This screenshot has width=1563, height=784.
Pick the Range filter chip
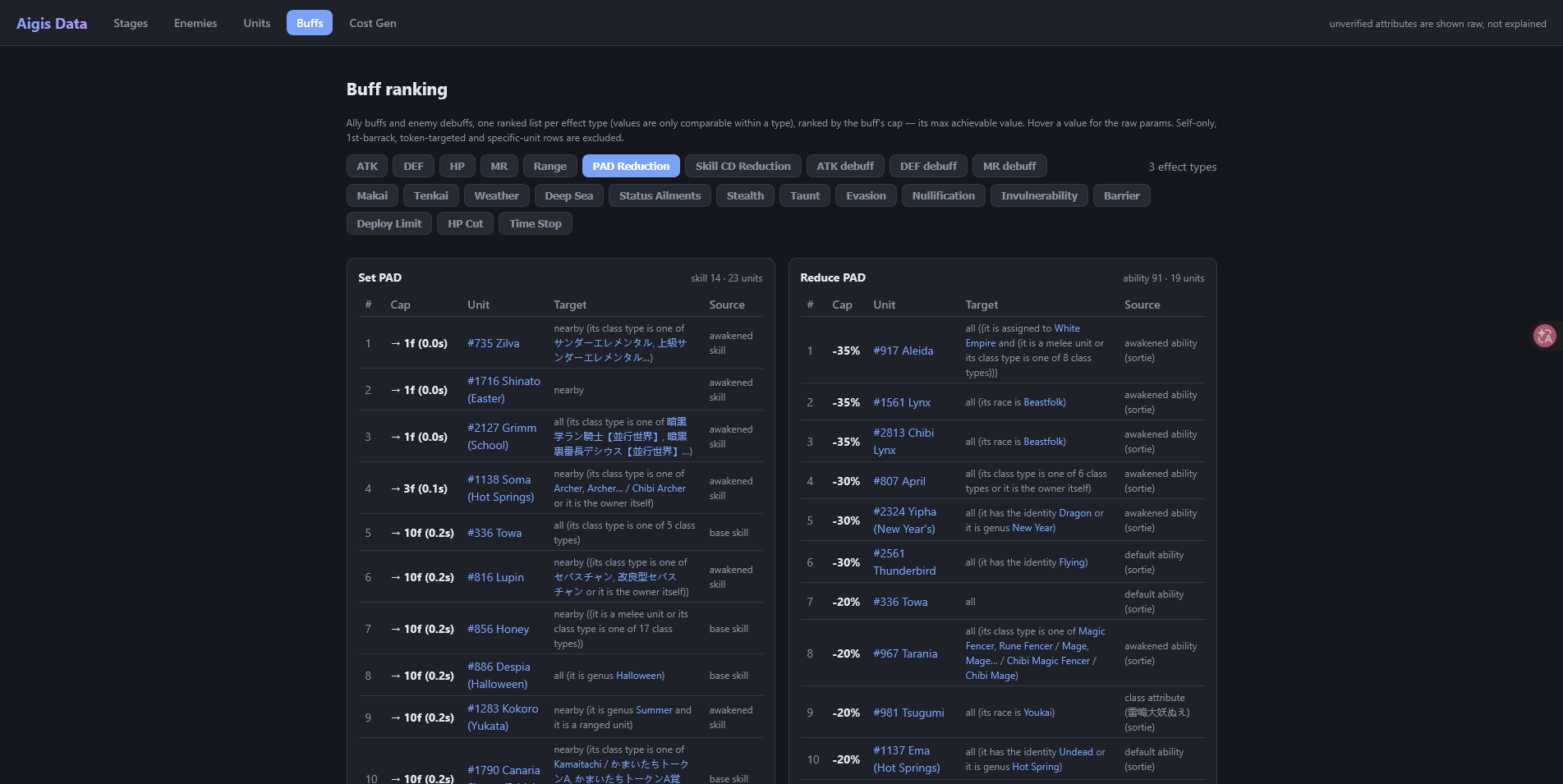click(x=550, y=166)
